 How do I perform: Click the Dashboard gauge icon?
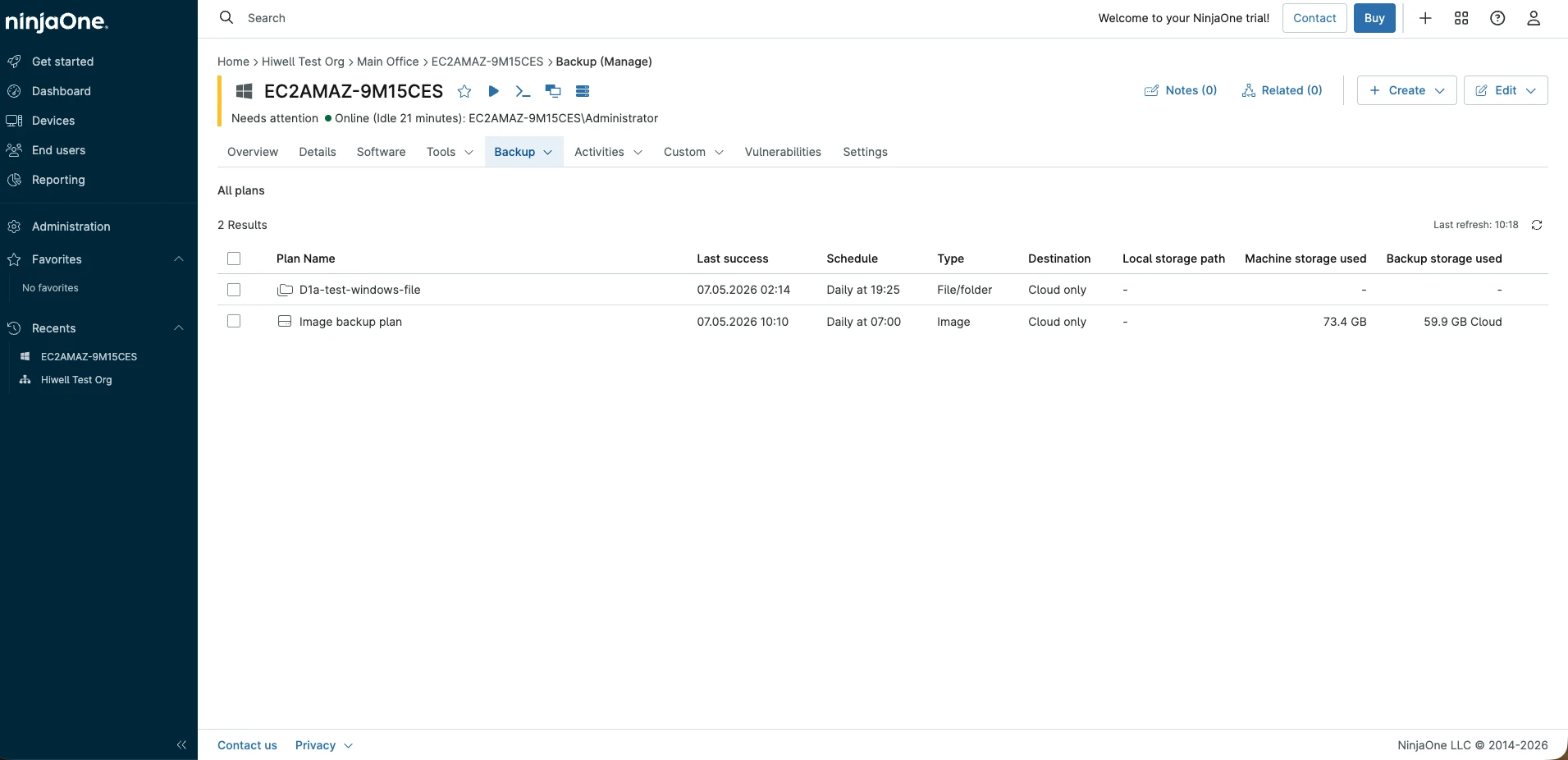point(14,91)
